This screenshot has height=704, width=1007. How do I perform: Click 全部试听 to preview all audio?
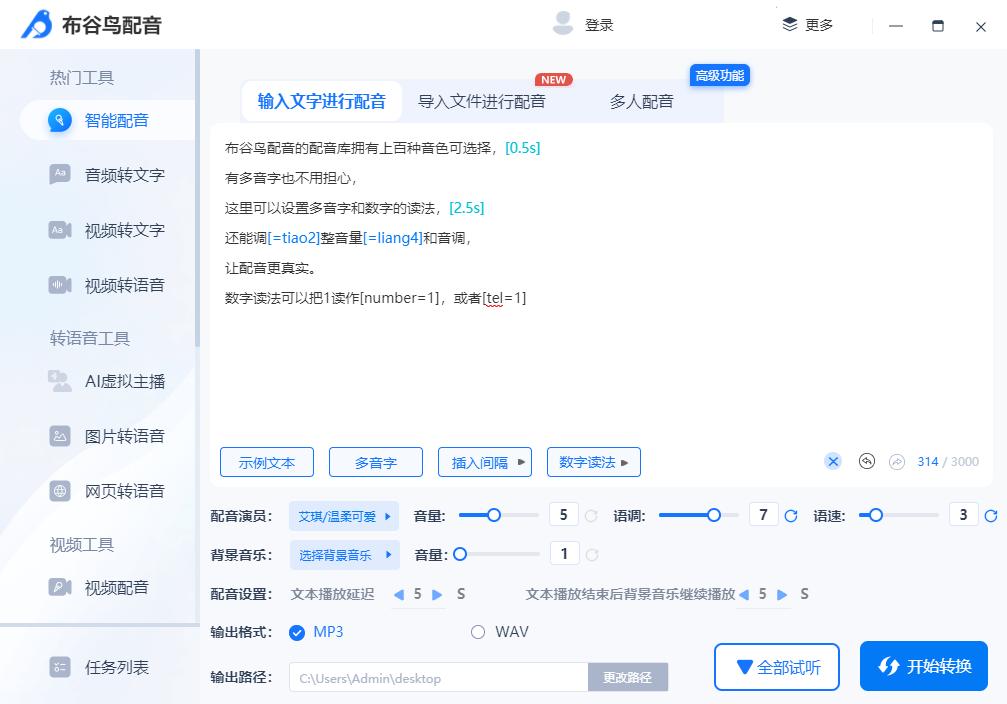[x=777, y=666]
